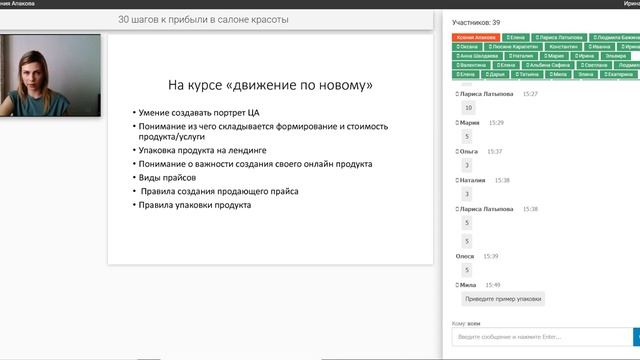This screenshot has height=360, width=640.
Task: Click the slide heading 'На курсе «движение по новому»'
Action: pos(270,85)
